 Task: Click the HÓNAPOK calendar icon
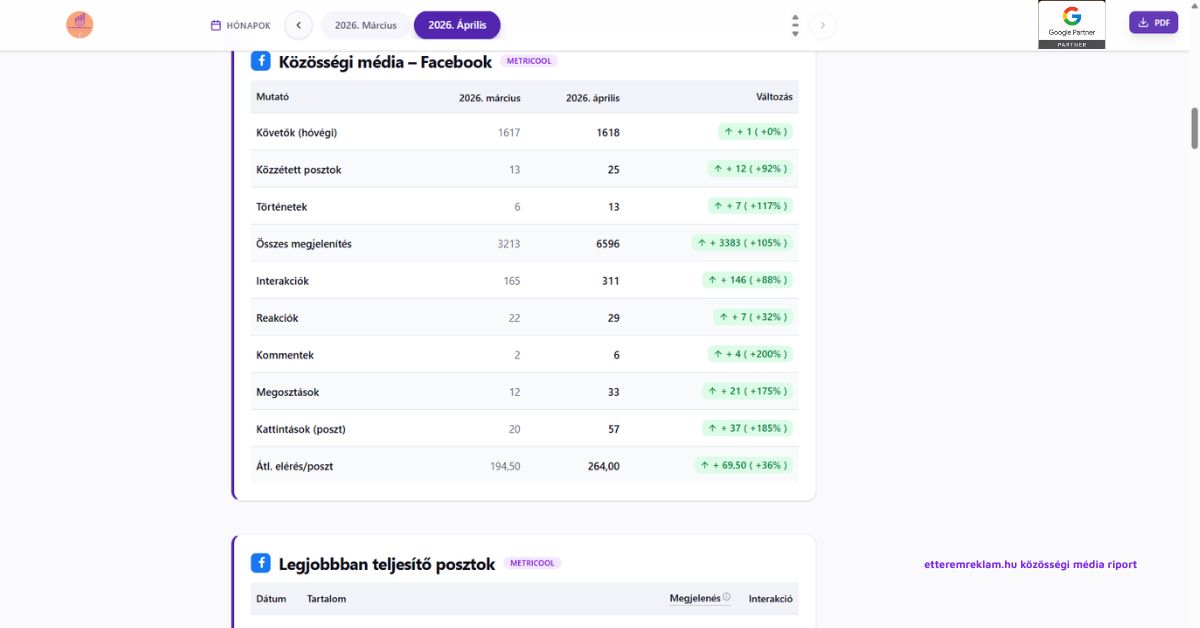click(x=216, y=25)
